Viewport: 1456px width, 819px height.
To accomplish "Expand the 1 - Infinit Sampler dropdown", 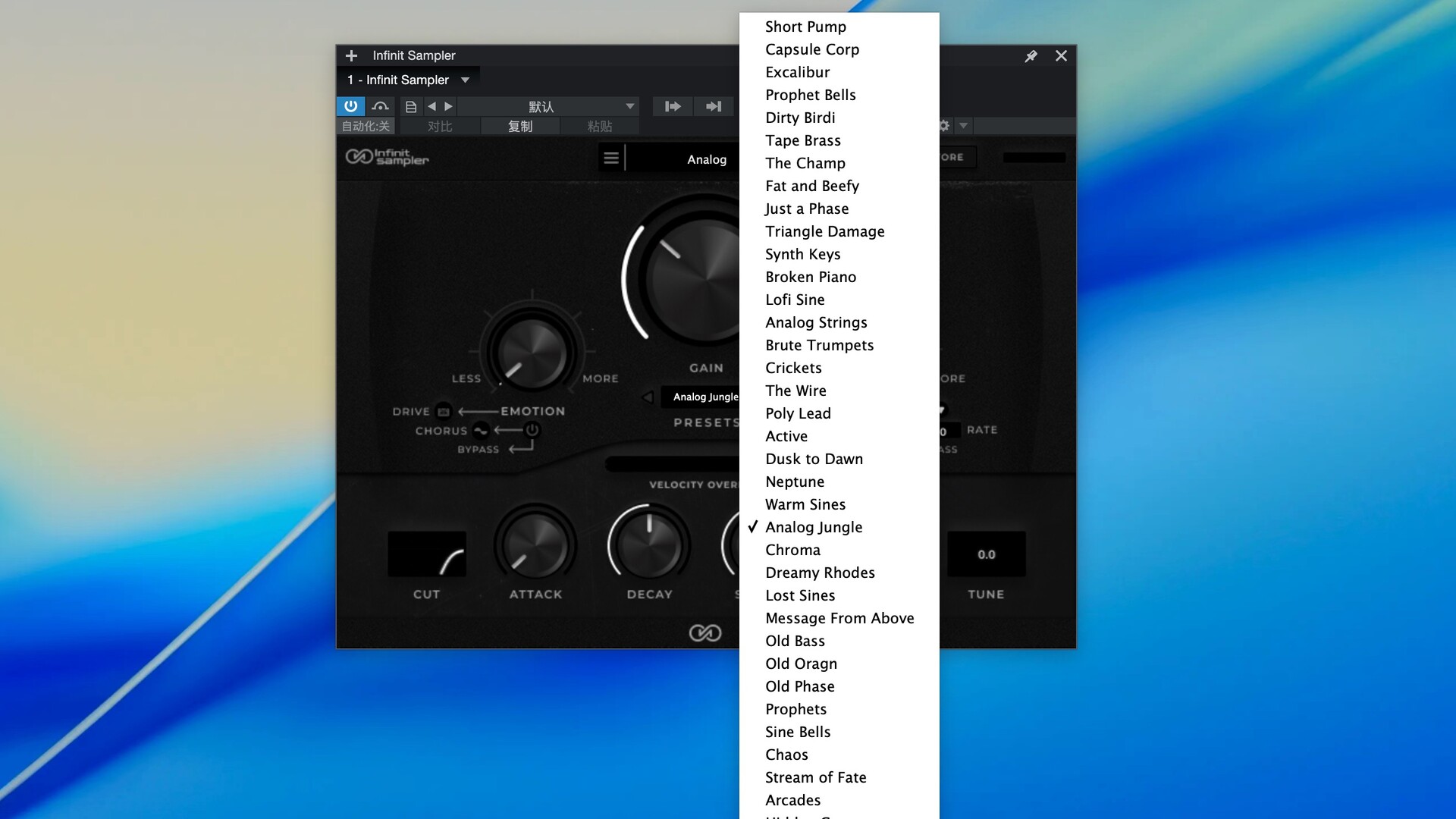I will pyautogui.click(x=465, y=80).
